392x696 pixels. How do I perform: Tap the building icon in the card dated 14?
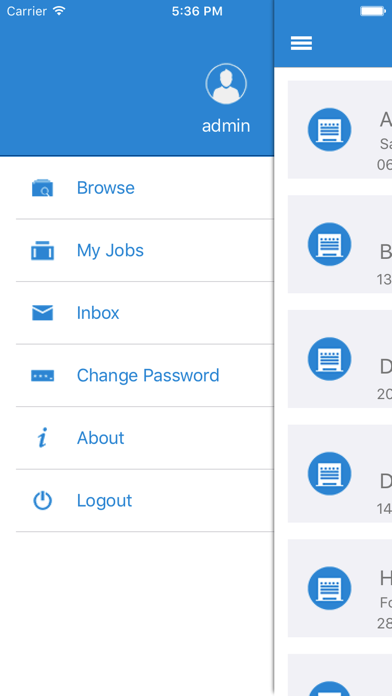tap(329, 474)
